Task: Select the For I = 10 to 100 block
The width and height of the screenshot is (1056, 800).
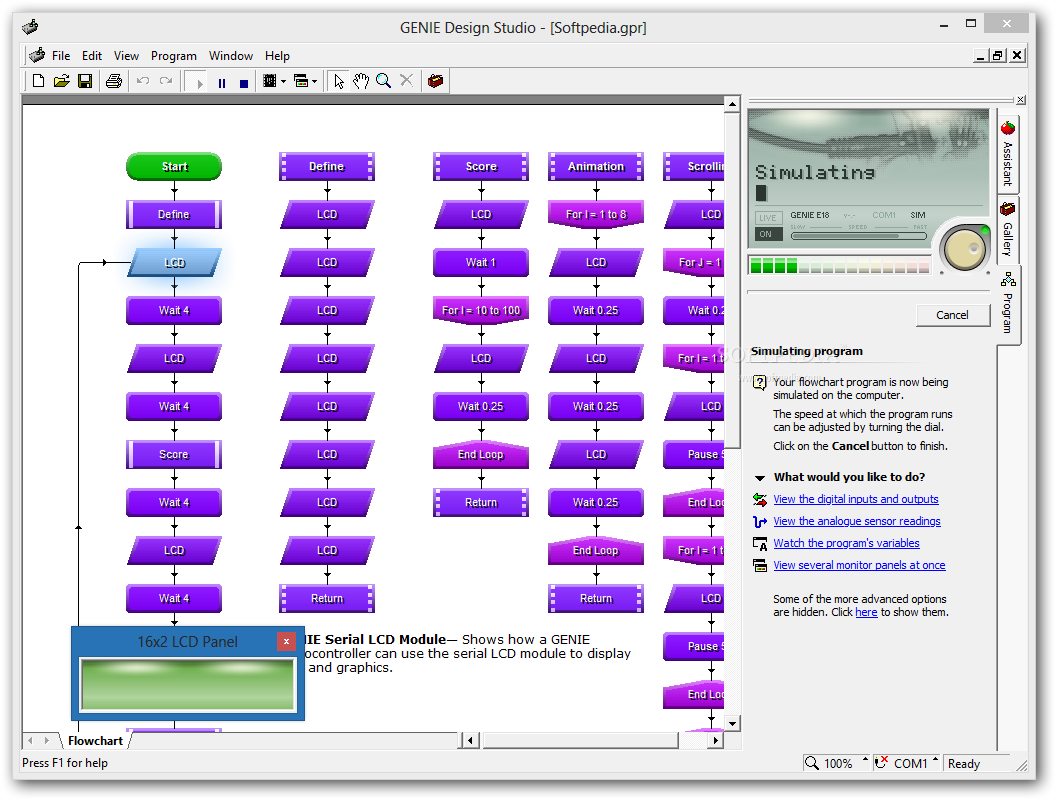Action: coord(481,310)
